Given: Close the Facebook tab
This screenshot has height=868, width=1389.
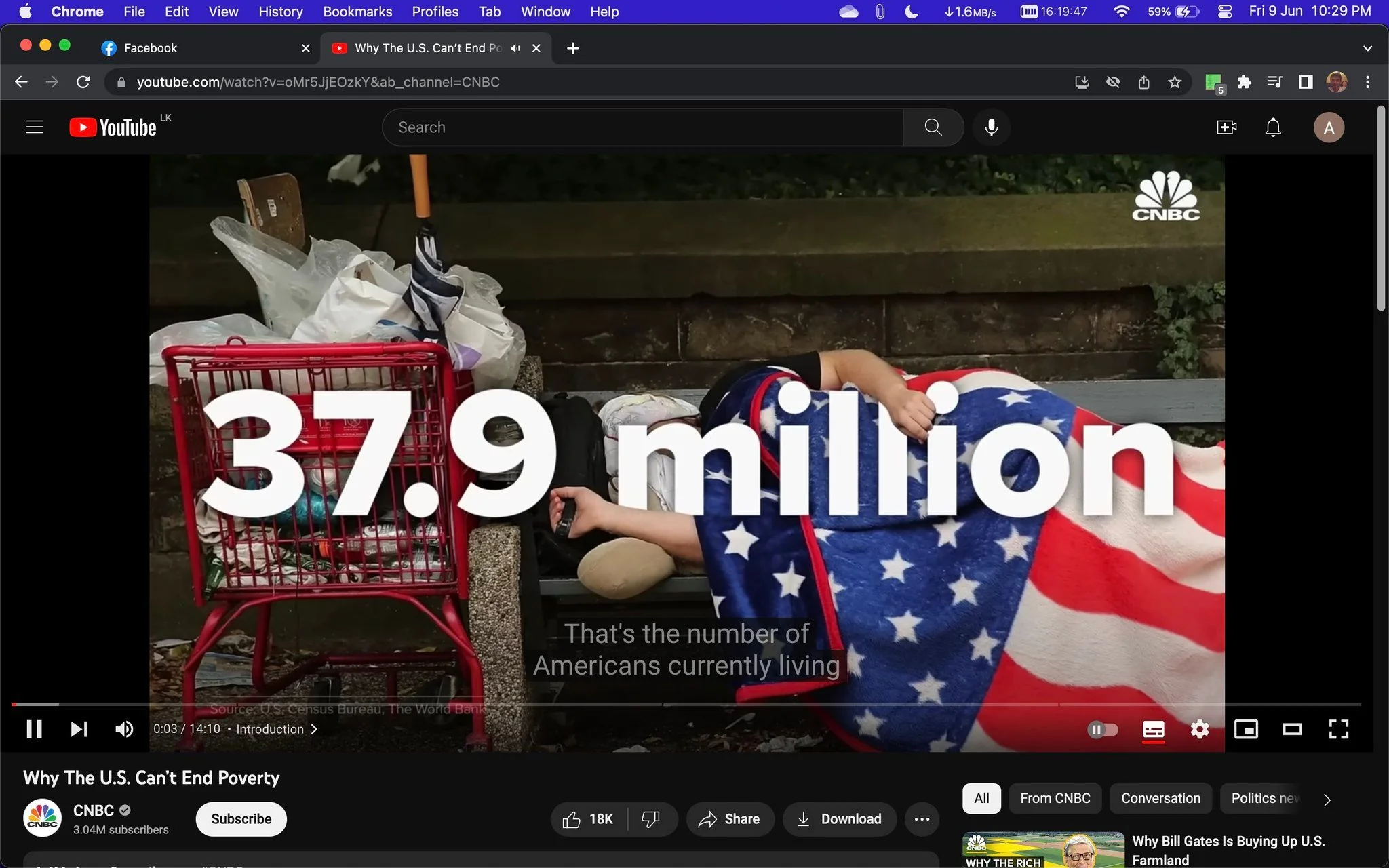Looking at the screenshot, I should [305, 48].
